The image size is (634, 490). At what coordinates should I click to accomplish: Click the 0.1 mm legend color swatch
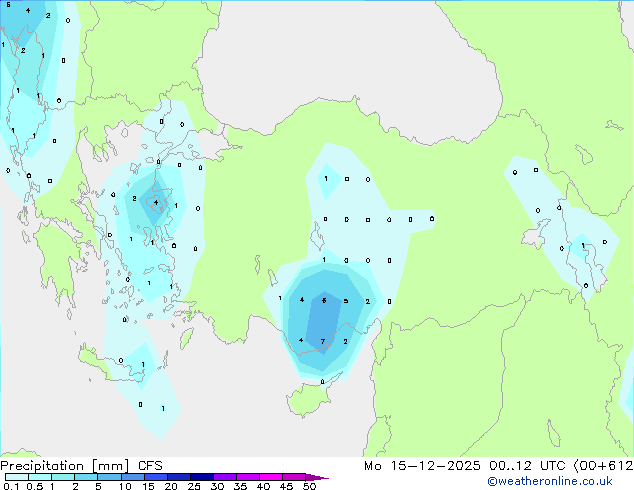[17, 477]
